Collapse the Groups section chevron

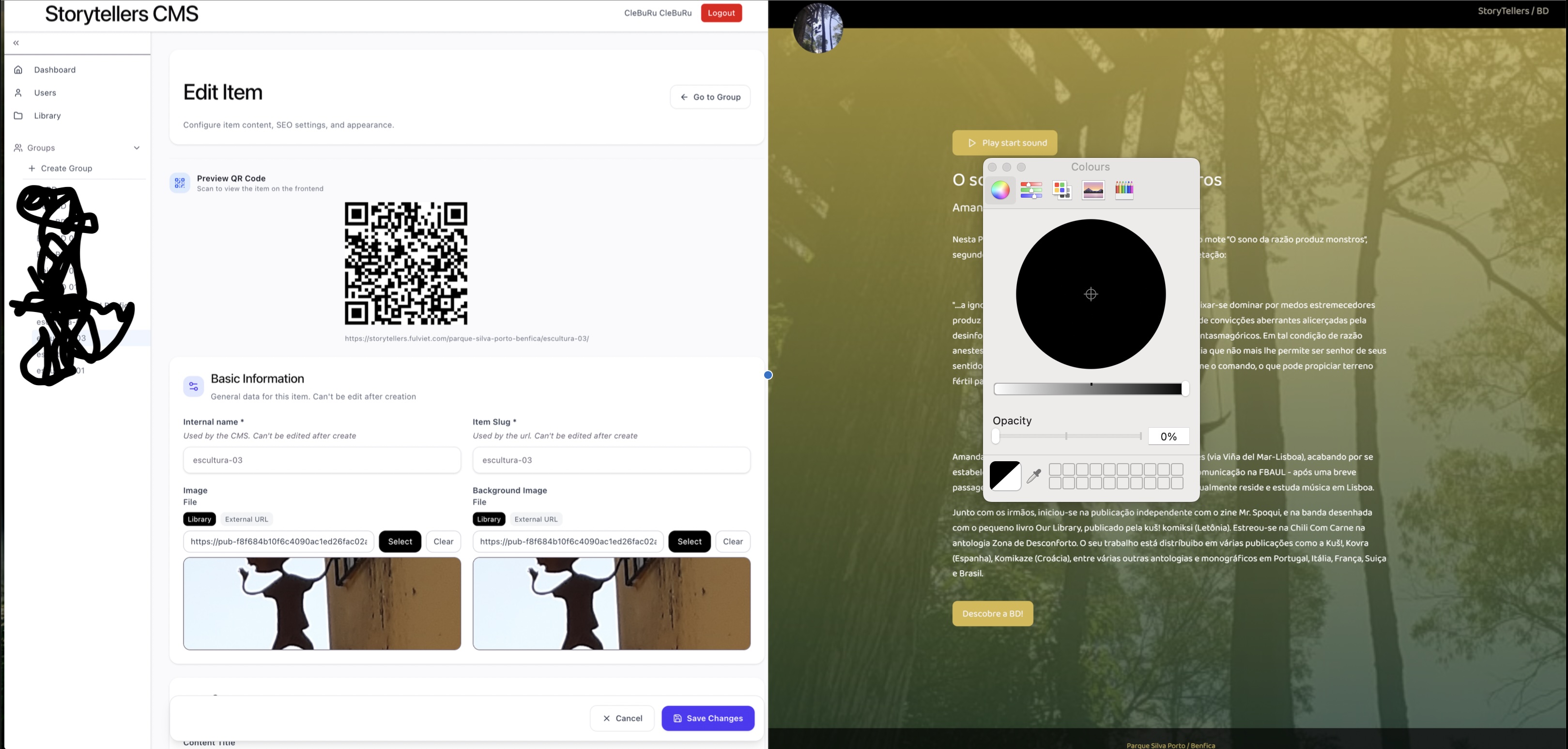(x=137, y=148)
